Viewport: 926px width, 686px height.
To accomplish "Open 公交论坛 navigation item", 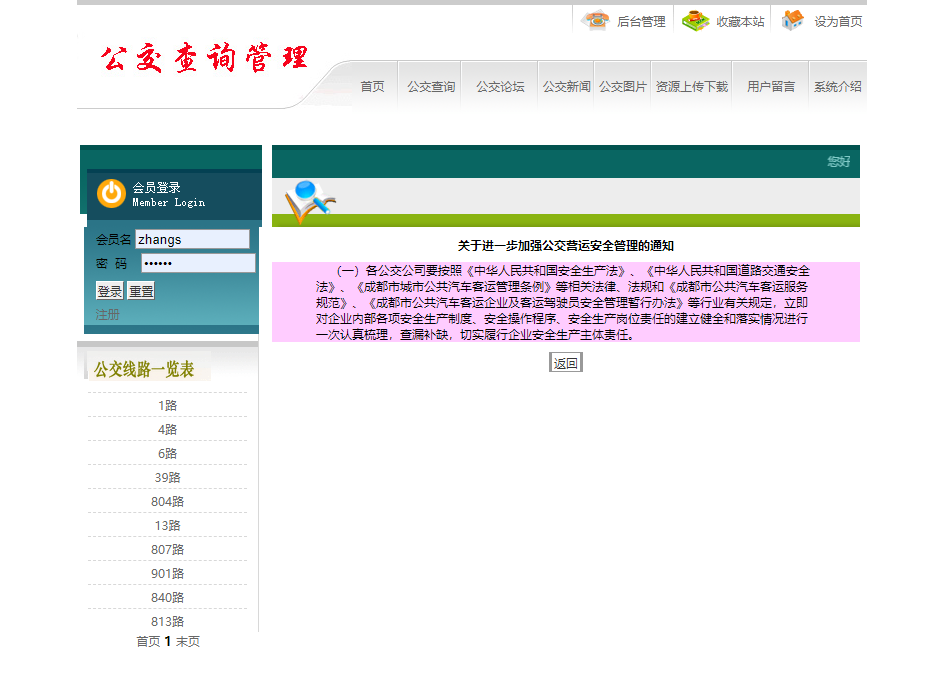I will (500, 87).
